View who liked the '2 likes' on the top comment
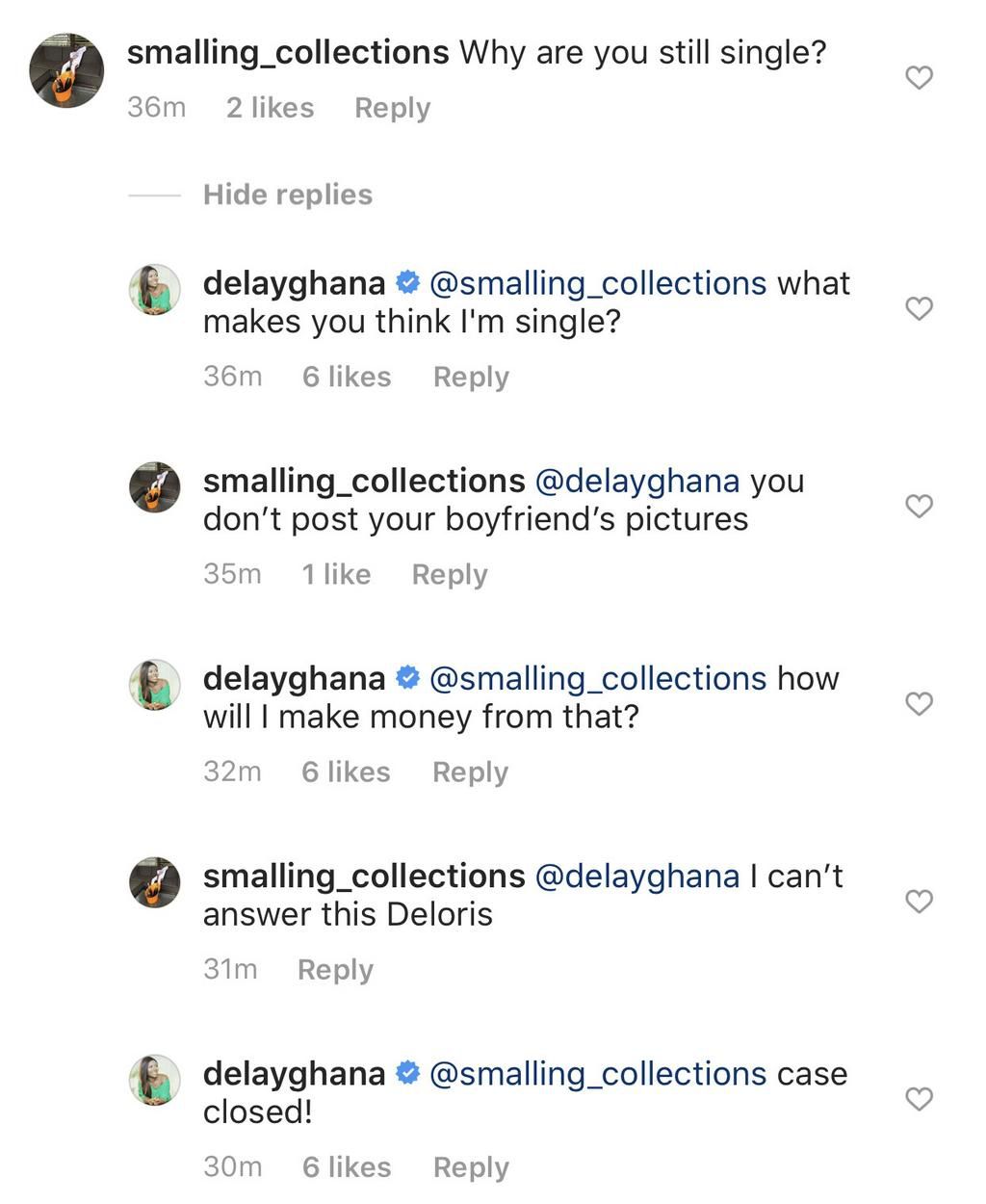Viewport: 986px width, 1204px height. 270,107
